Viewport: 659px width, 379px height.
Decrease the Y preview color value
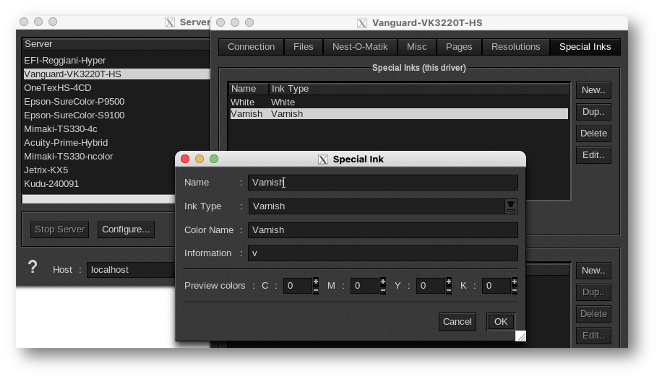[449, 290]
